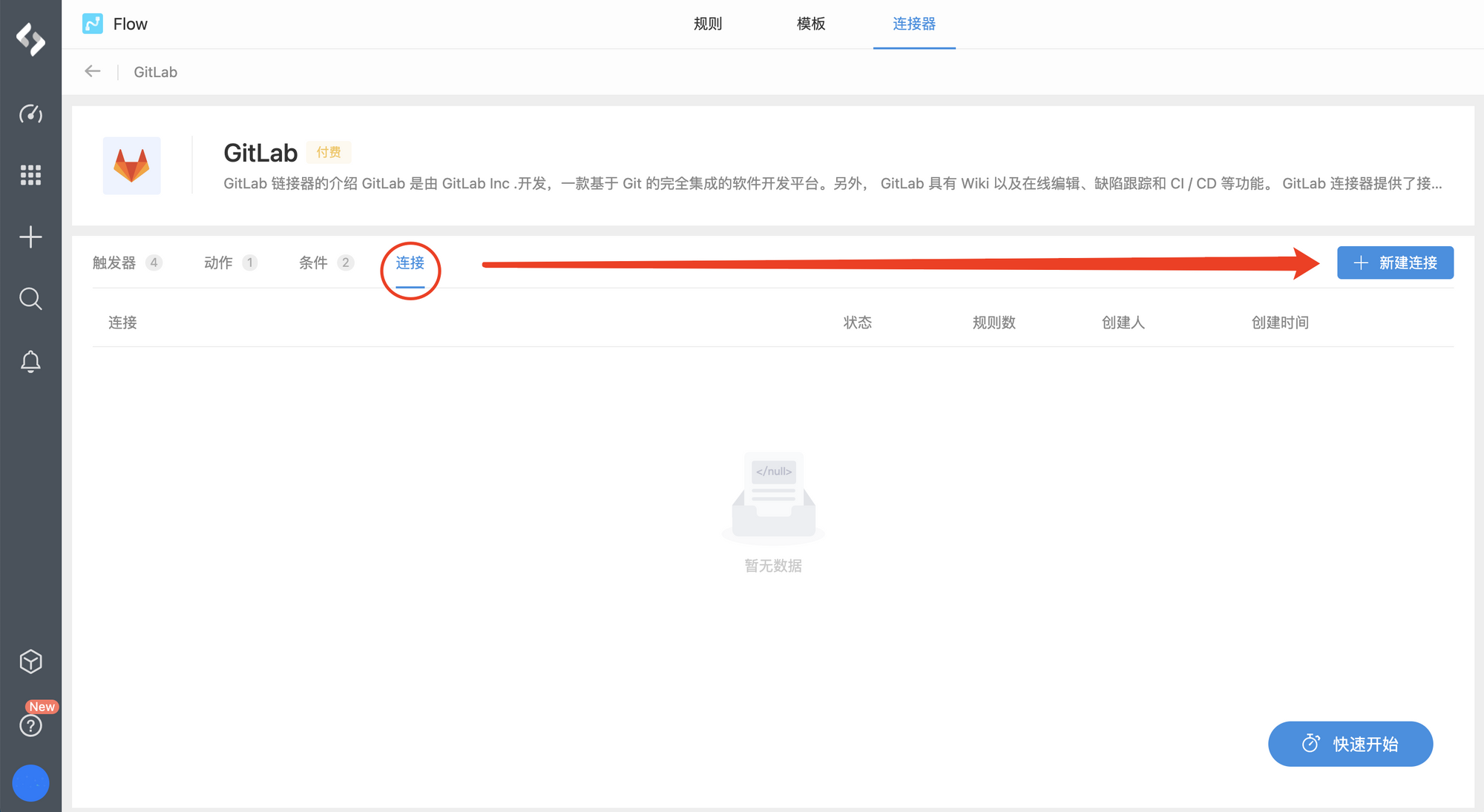Click the count badge 2 beside 条件
The width and height of the screenshot is (1484, 812).
345,263
